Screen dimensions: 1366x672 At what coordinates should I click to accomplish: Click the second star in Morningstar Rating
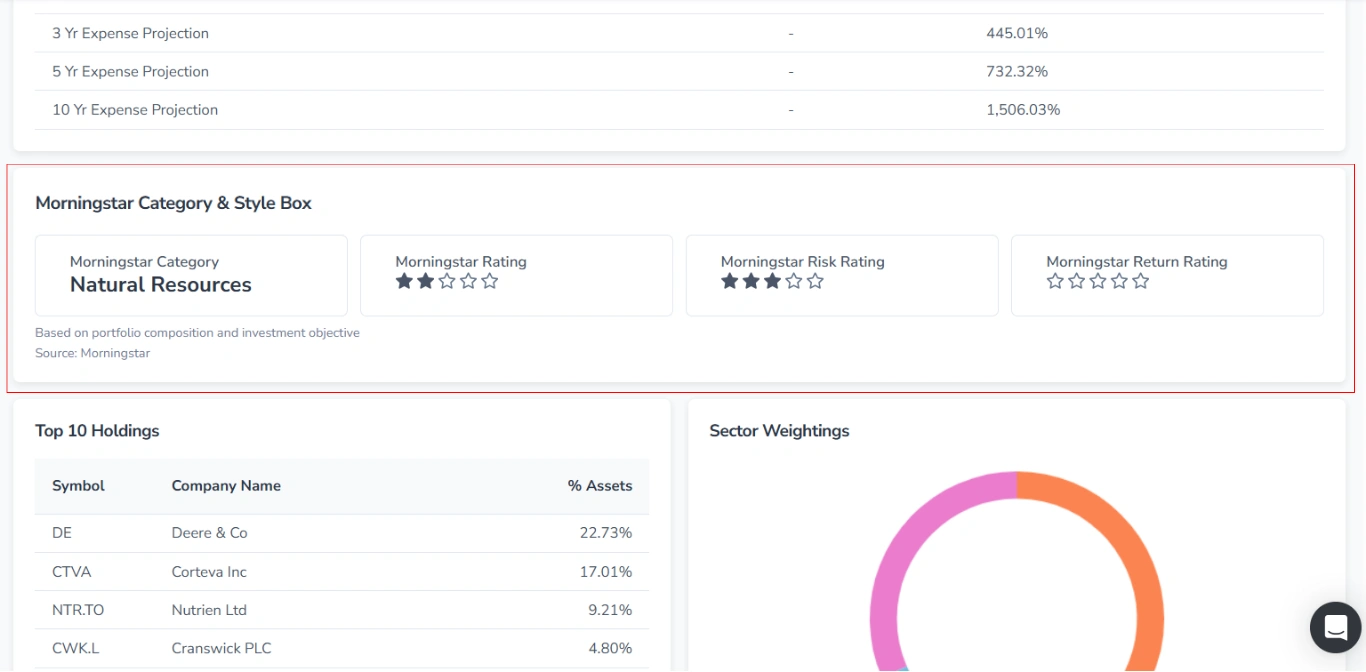pos(425,281)
